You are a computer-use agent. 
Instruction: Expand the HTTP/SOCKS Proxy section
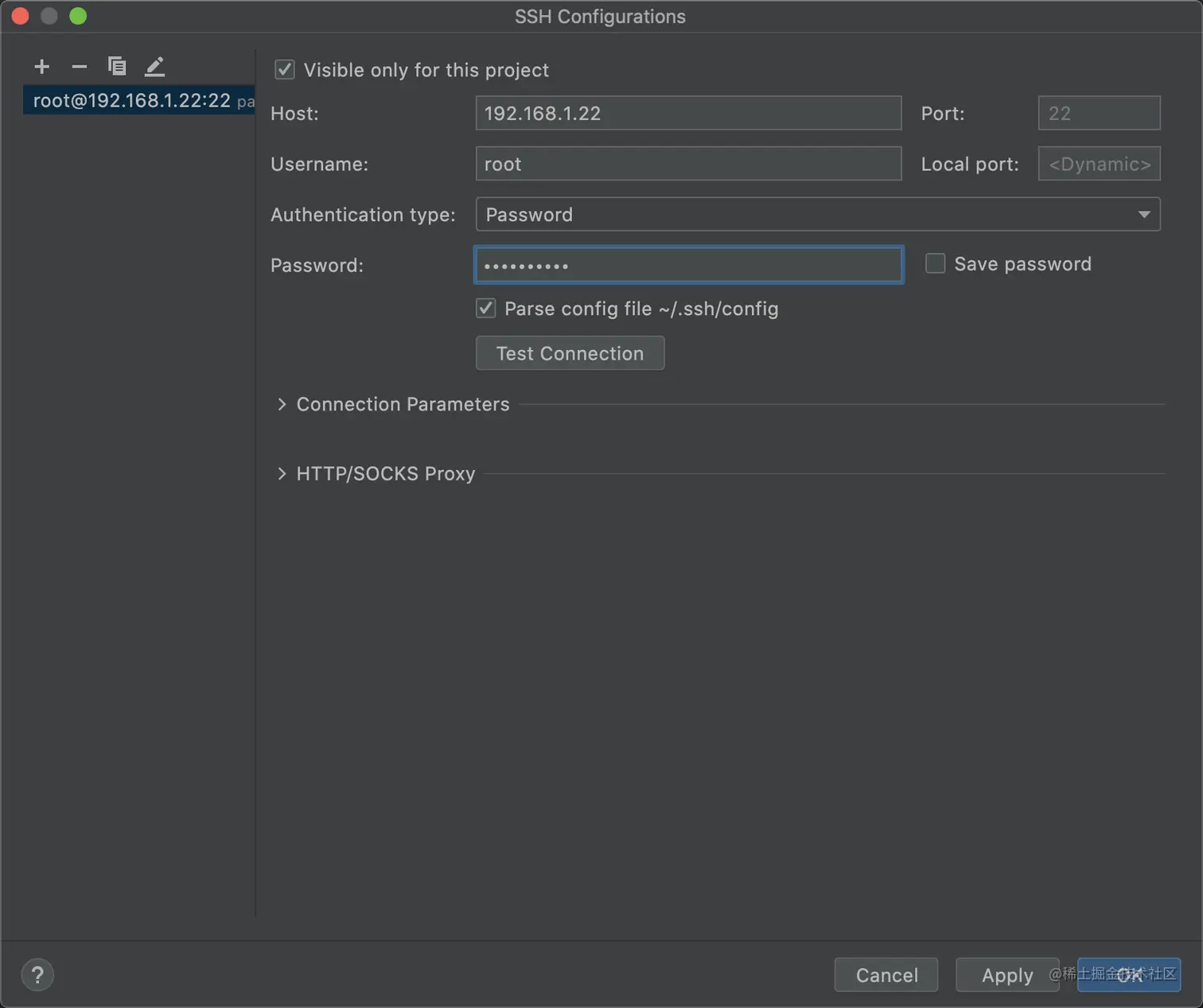(x=282, y=473)
